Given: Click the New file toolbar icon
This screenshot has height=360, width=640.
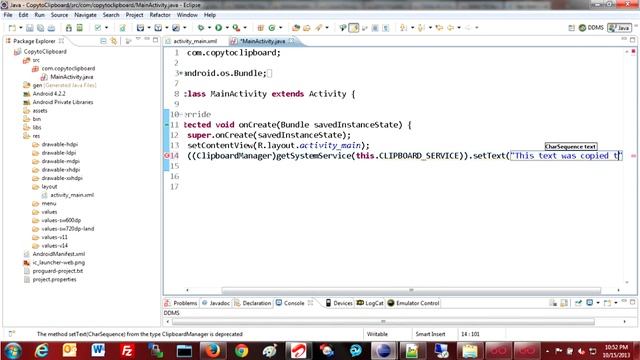Looking at the screenshot, I should point(12,28).
